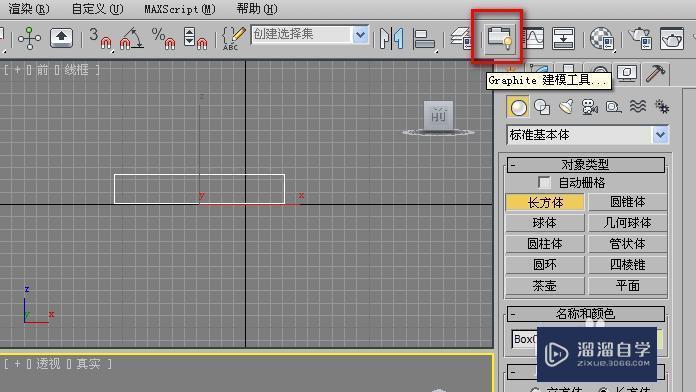Select the Shapes create category icon
Screen dimensions: 696x392
click(x=542, y=107)
